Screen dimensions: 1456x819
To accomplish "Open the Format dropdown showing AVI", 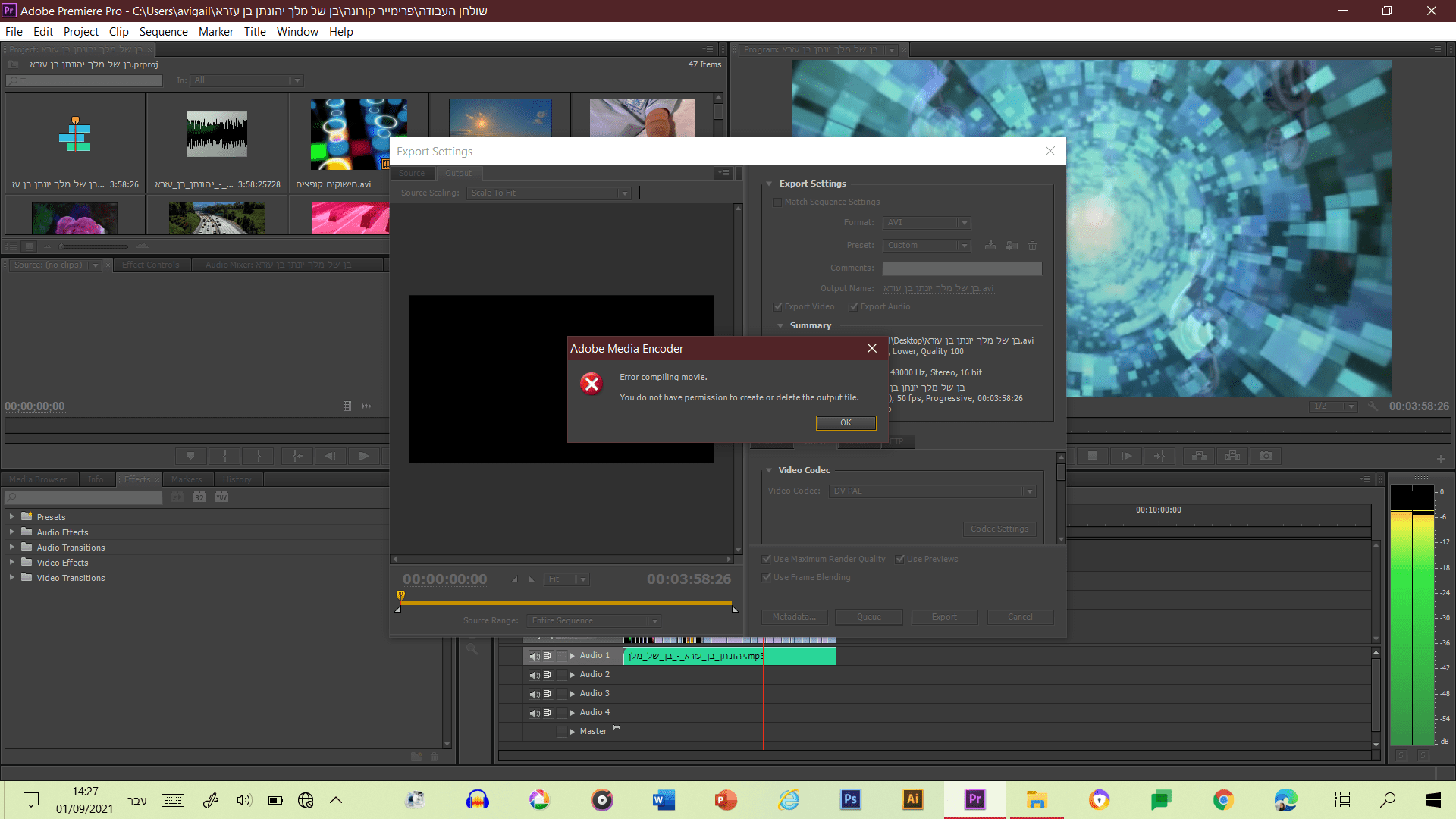I will pos(927,222).
